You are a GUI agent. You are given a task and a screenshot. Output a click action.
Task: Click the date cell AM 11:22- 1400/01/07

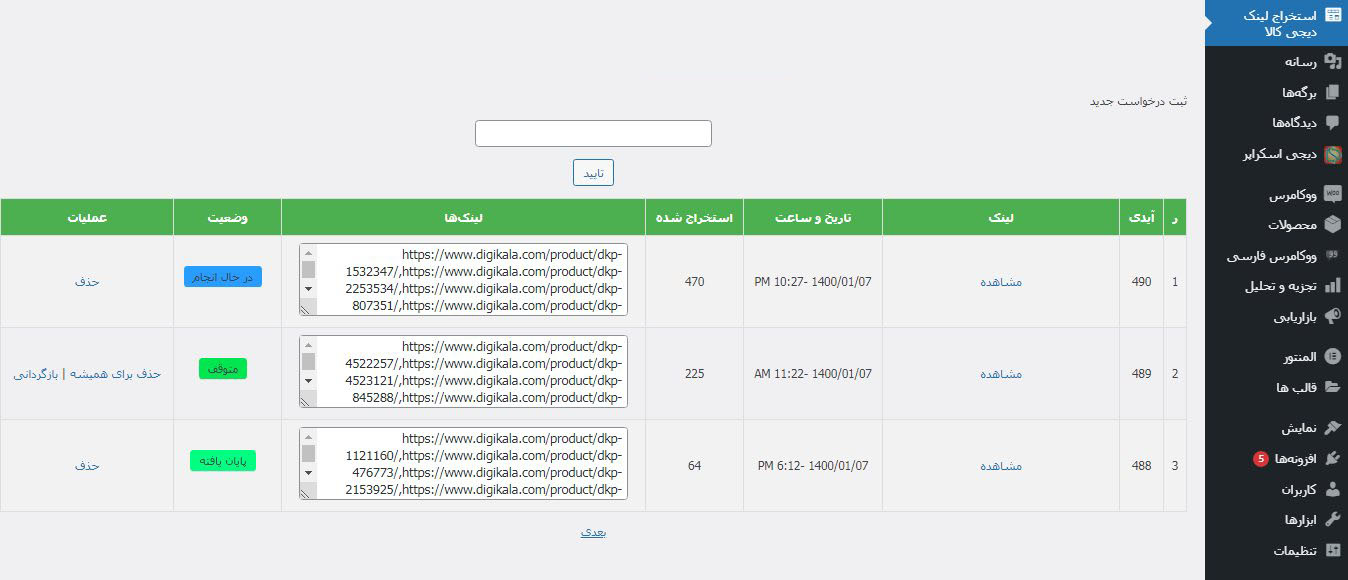[x=813, y=374]
